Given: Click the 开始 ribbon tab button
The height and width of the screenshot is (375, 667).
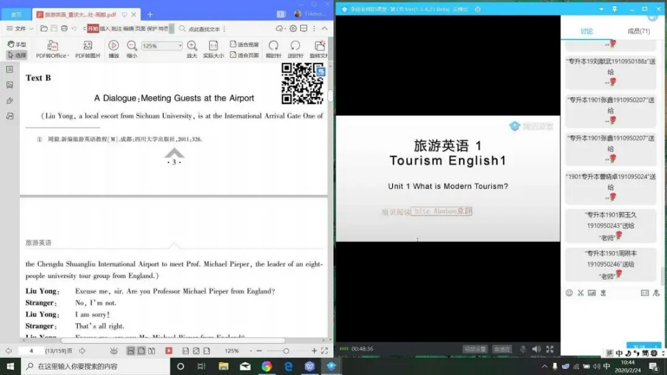Looking at the screenshot, I should [x=93, y=29].
